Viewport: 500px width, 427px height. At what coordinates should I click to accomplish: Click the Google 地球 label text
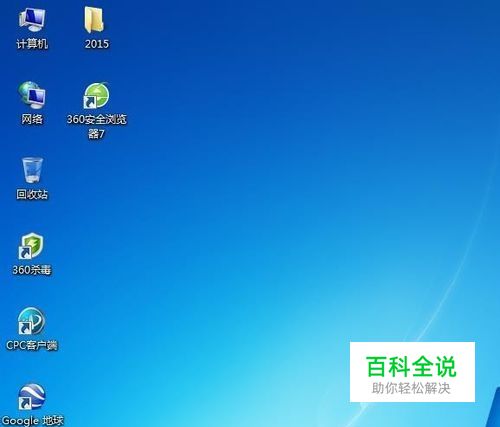click(32, 421)
